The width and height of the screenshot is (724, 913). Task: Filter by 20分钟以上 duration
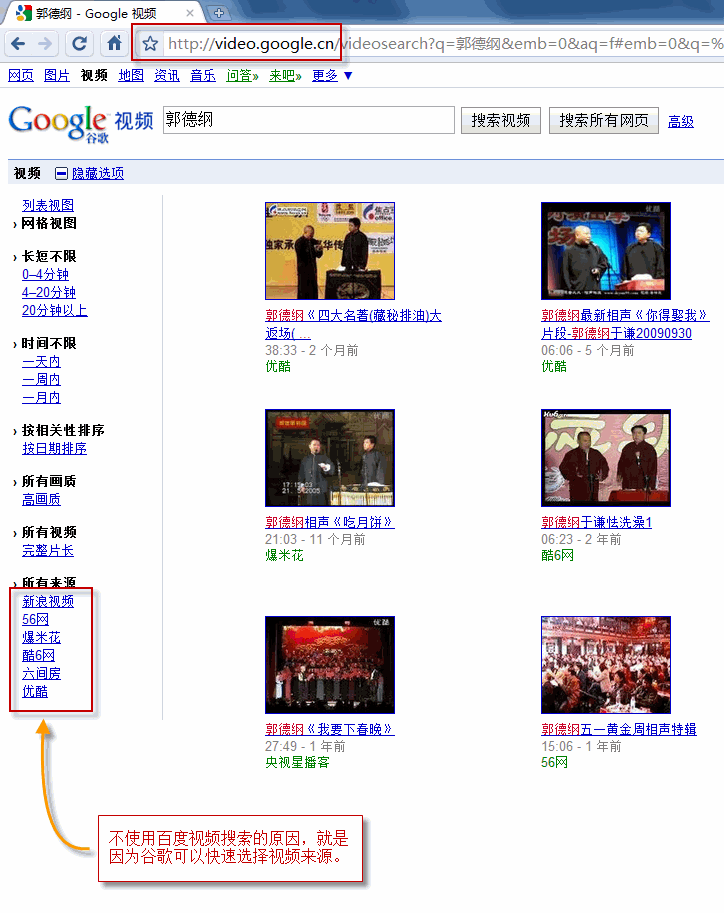[55, 310]
